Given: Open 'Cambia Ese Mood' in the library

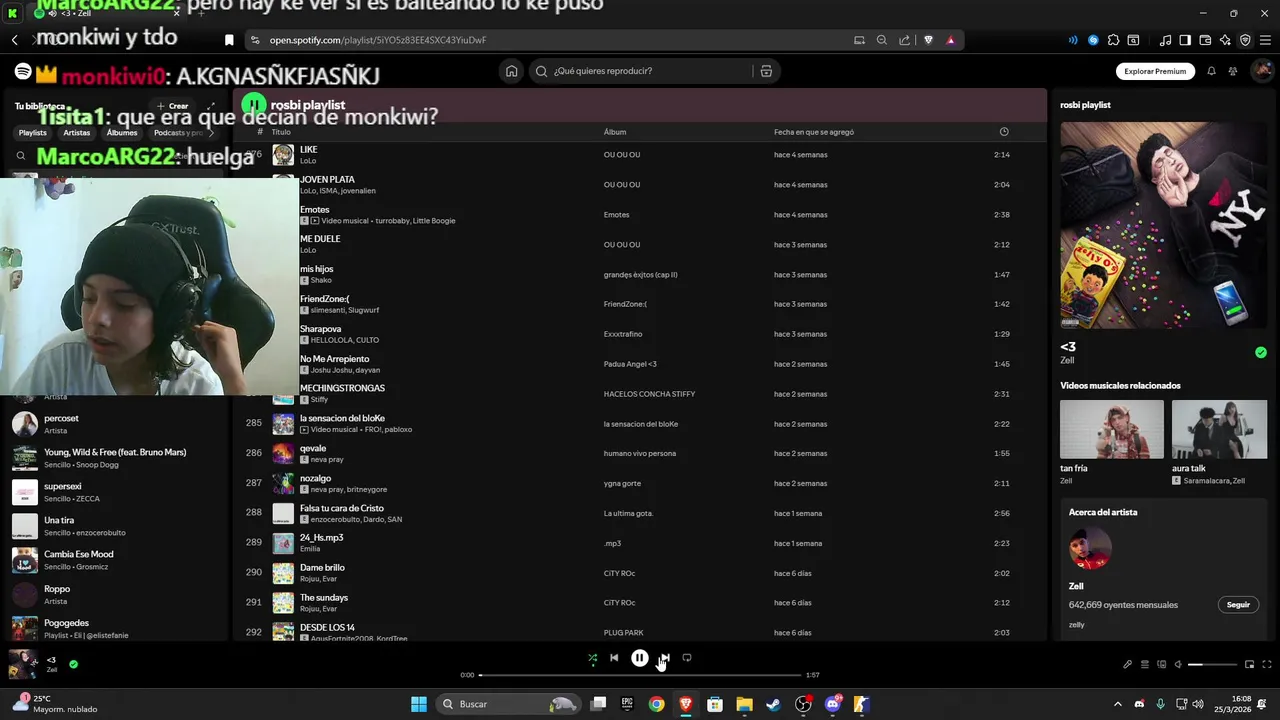Looking at the screenshot, I should (x=115, y=560).
